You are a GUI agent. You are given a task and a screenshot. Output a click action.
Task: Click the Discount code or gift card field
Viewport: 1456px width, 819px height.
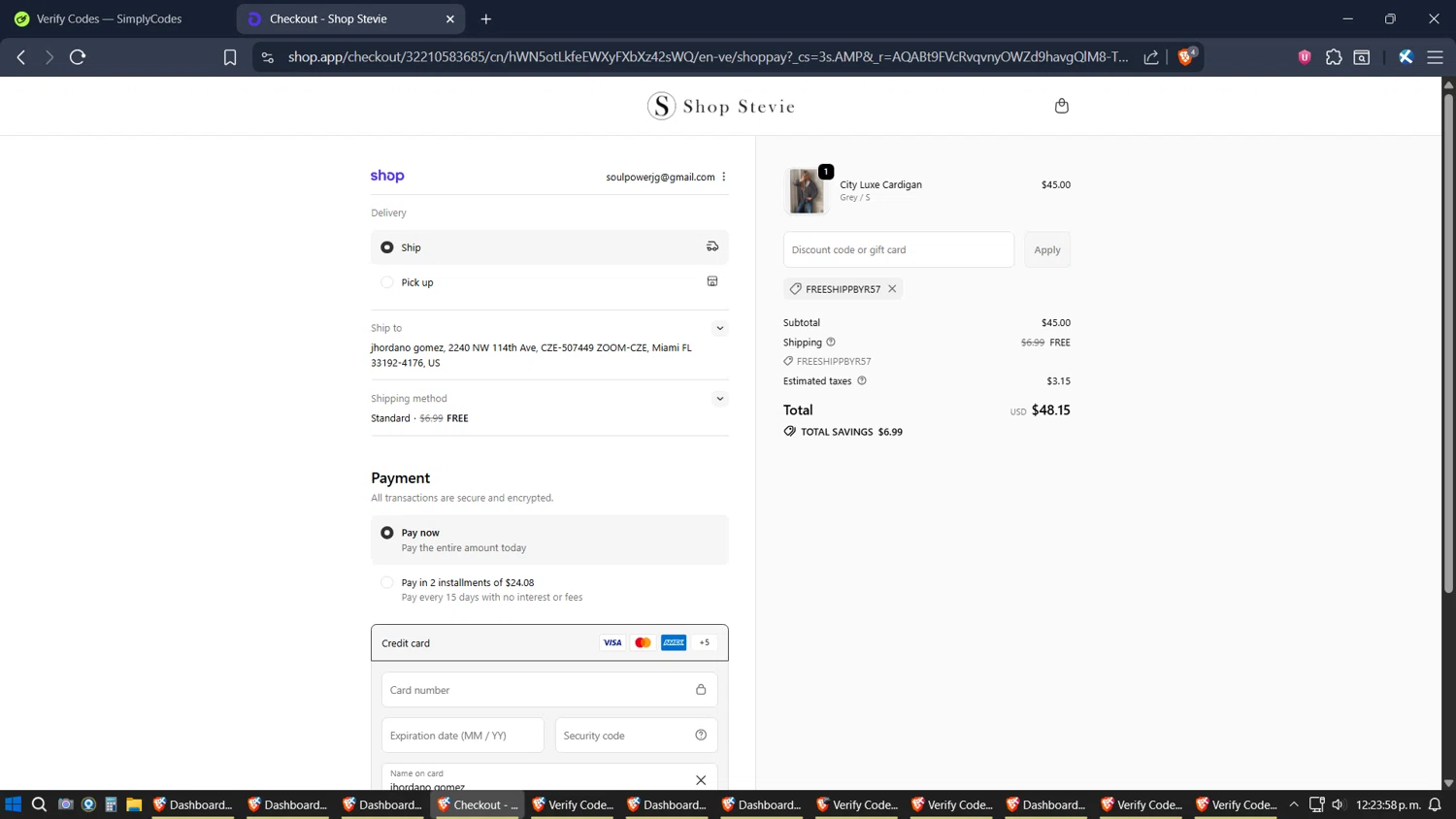tap(899, 249)
